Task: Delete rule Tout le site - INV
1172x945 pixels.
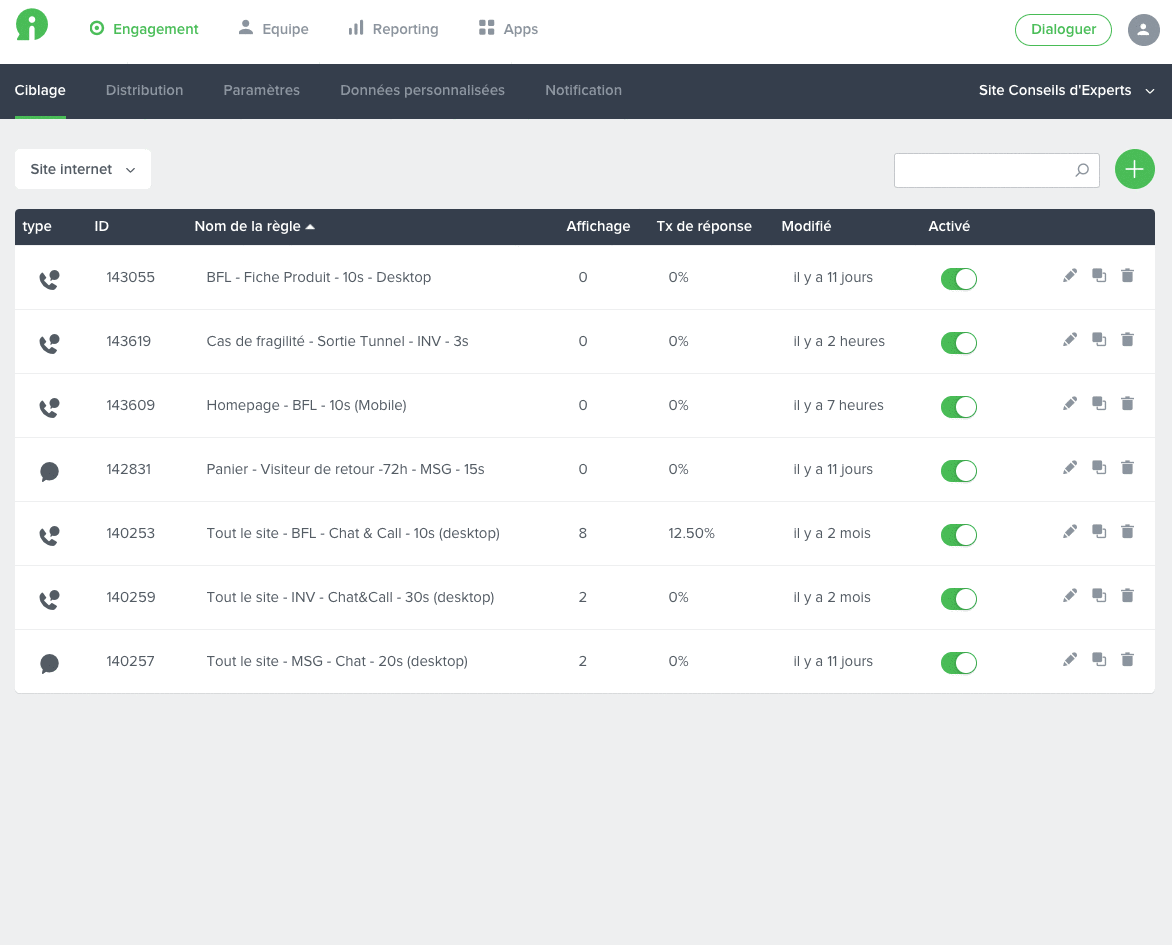Action: click(x=1127, y=596)
